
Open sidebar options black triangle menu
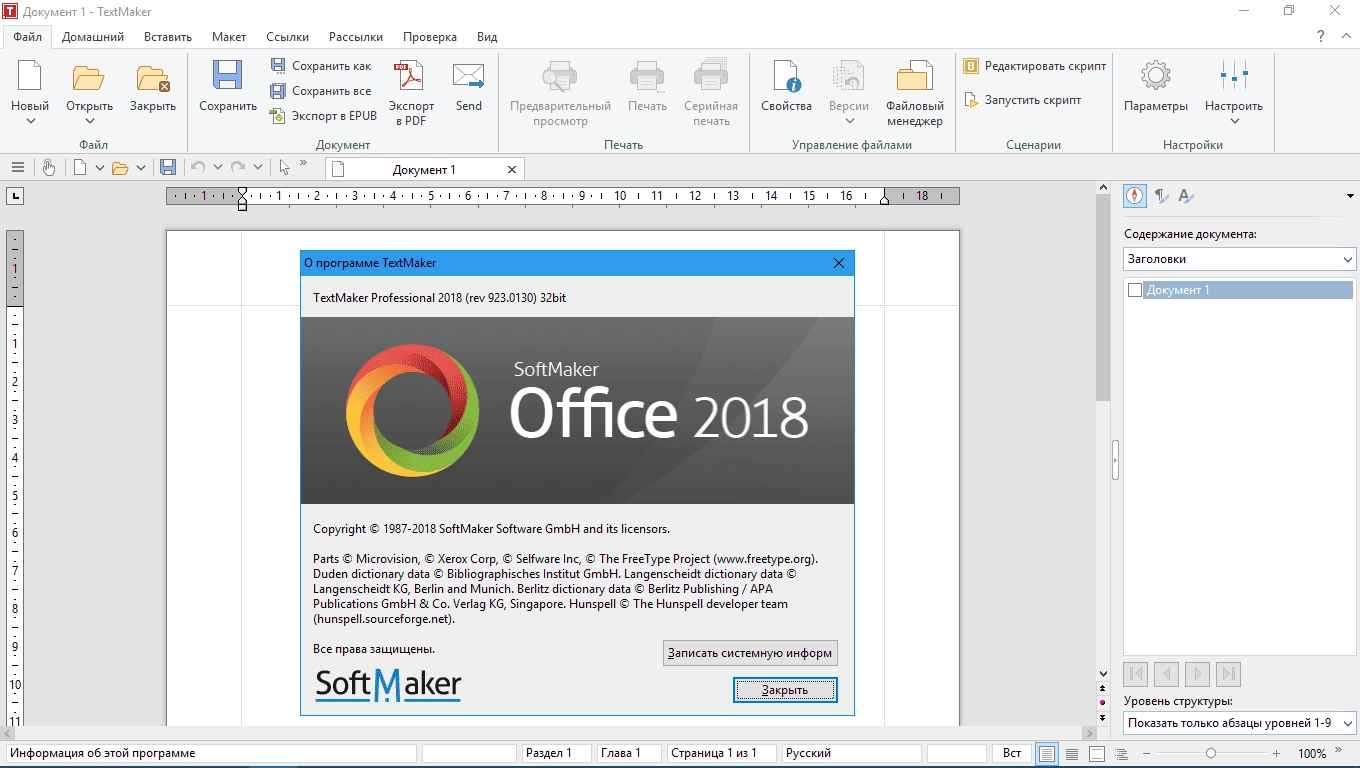[x=1350, y=196]
